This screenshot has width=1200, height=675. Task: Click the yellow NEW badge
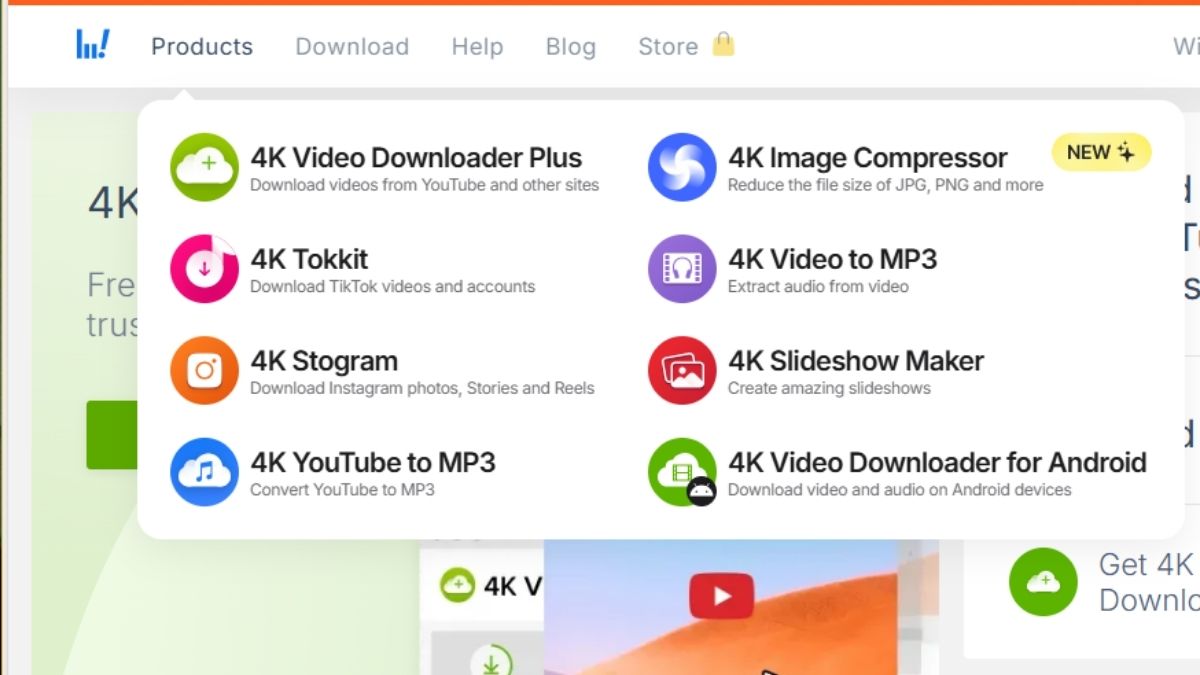1101,152
